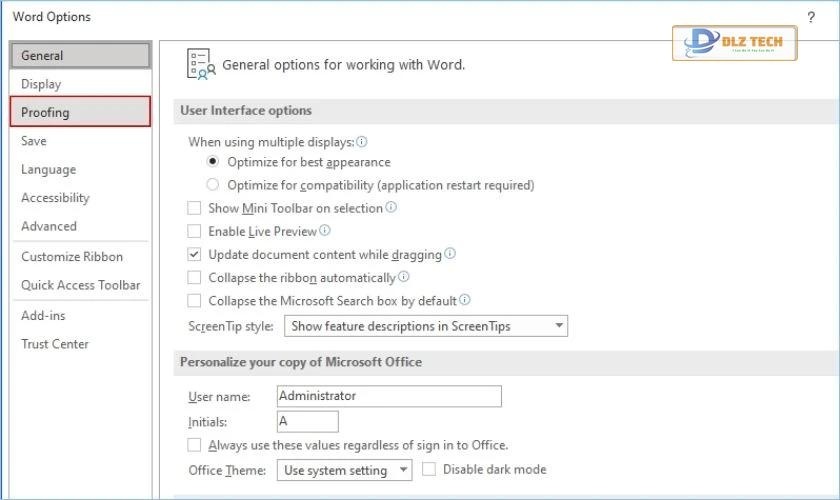Go to Customize Ribbon settings
The width and height of the screenshot is (840, 500).
pyautogui.click(x=72, y=257)
